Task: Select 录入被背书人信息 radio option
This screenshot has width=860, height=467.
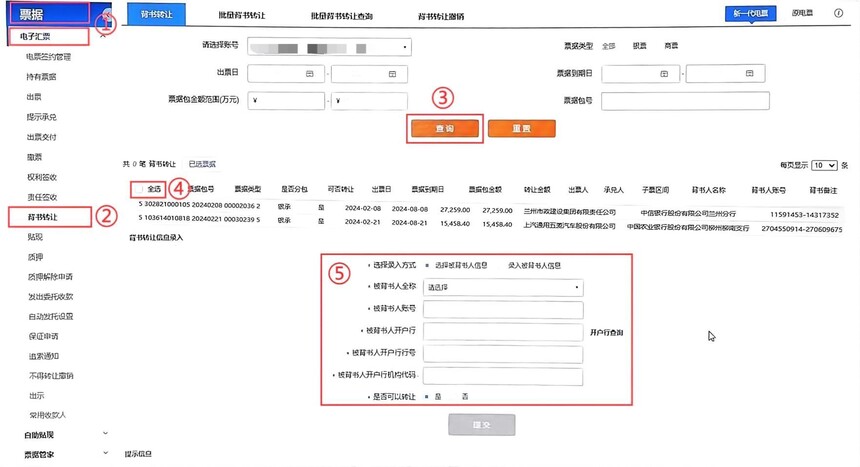Action: point(534,266)
